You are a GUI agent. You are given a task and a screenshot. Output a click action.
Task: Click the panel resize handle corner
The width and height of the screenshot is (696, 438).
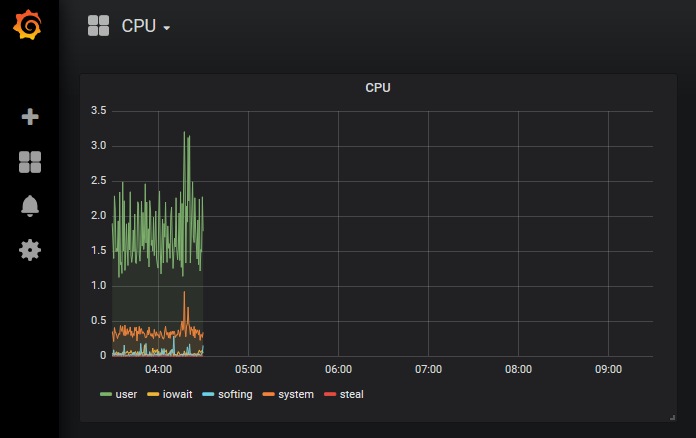click(x=672, y=418)
